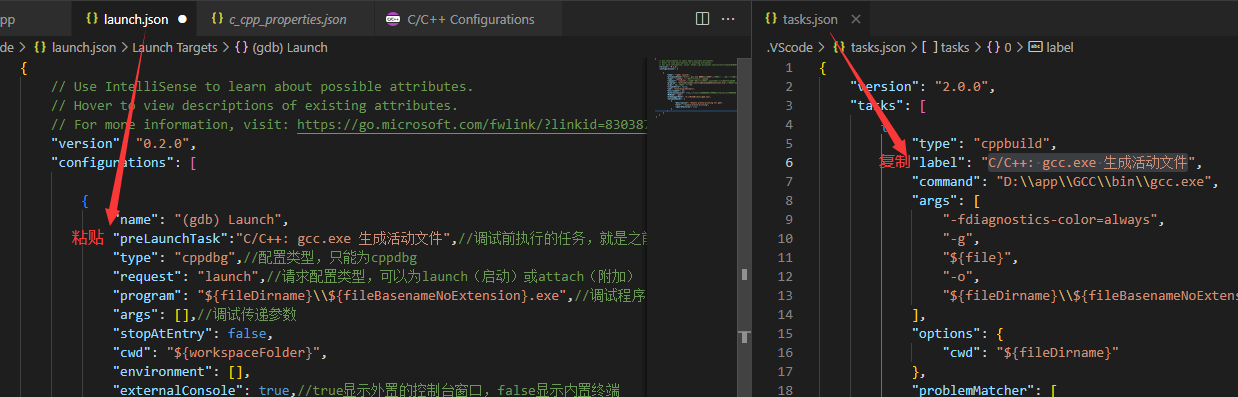
Task: Click the unsaved dot on launch.json tab
Action: [182, 19]
